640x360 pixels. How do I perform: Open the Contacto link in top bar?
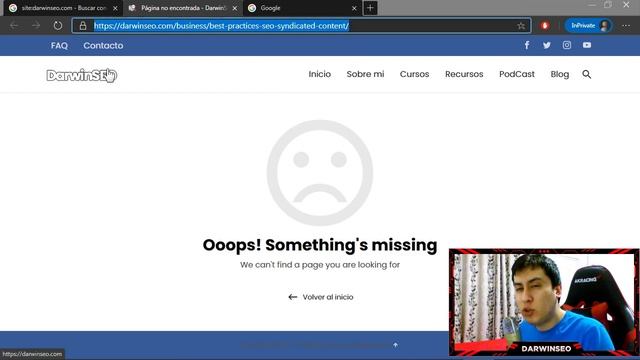pos(103,46)
